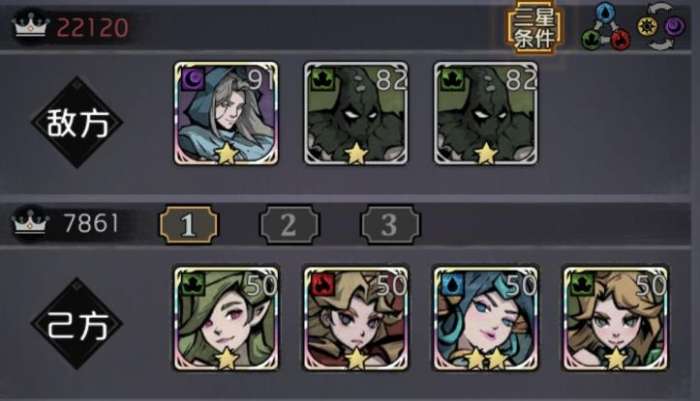Click the 敌方 enemy side diamond label
Screen dimensions: 700x401
pyautogui.click(x=77, y=122)
